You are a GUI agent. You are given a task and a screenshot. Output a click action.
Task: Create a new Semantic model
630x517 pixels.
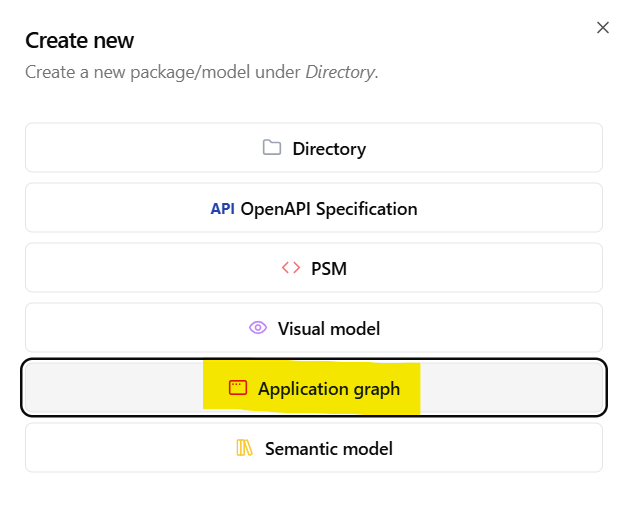pyautogui.click(x=314, y=448)
